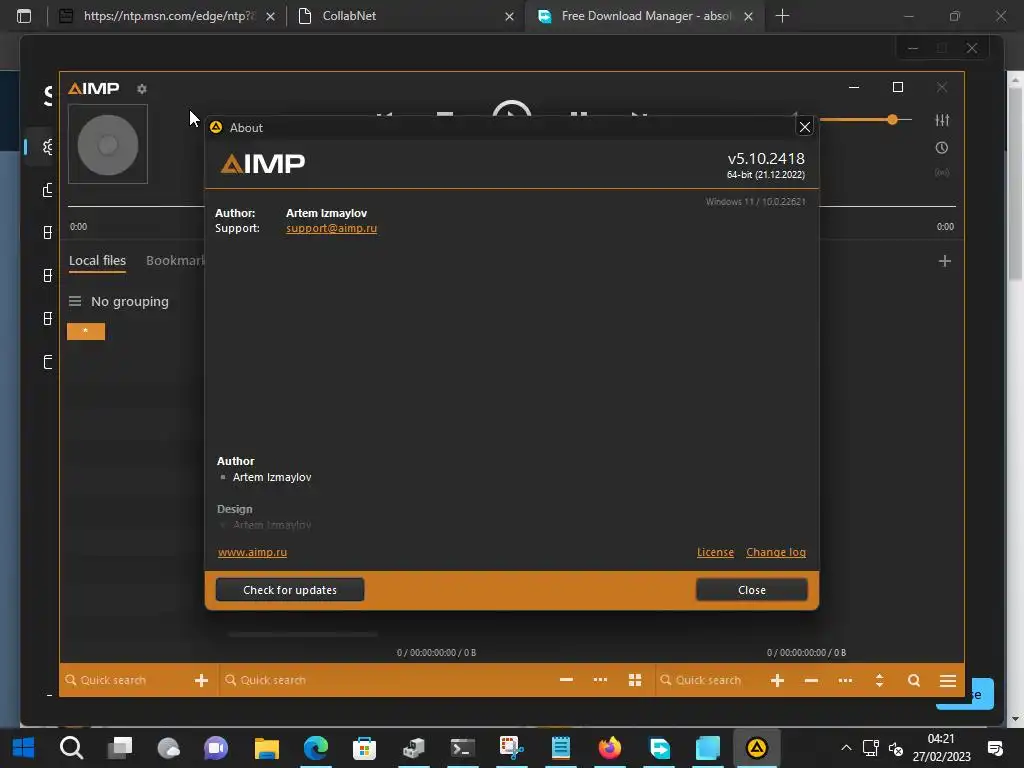
Task: Open the Change log link
Action: (x=776, y=552)
